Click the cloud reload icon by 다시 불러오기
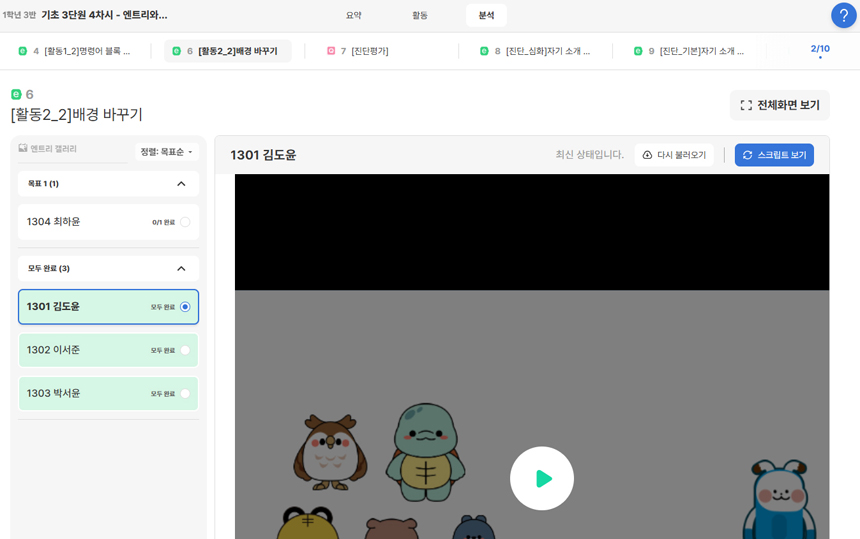The height and width of the screenshot is (539, 860). pyautogui.click(x=647, y=155)
